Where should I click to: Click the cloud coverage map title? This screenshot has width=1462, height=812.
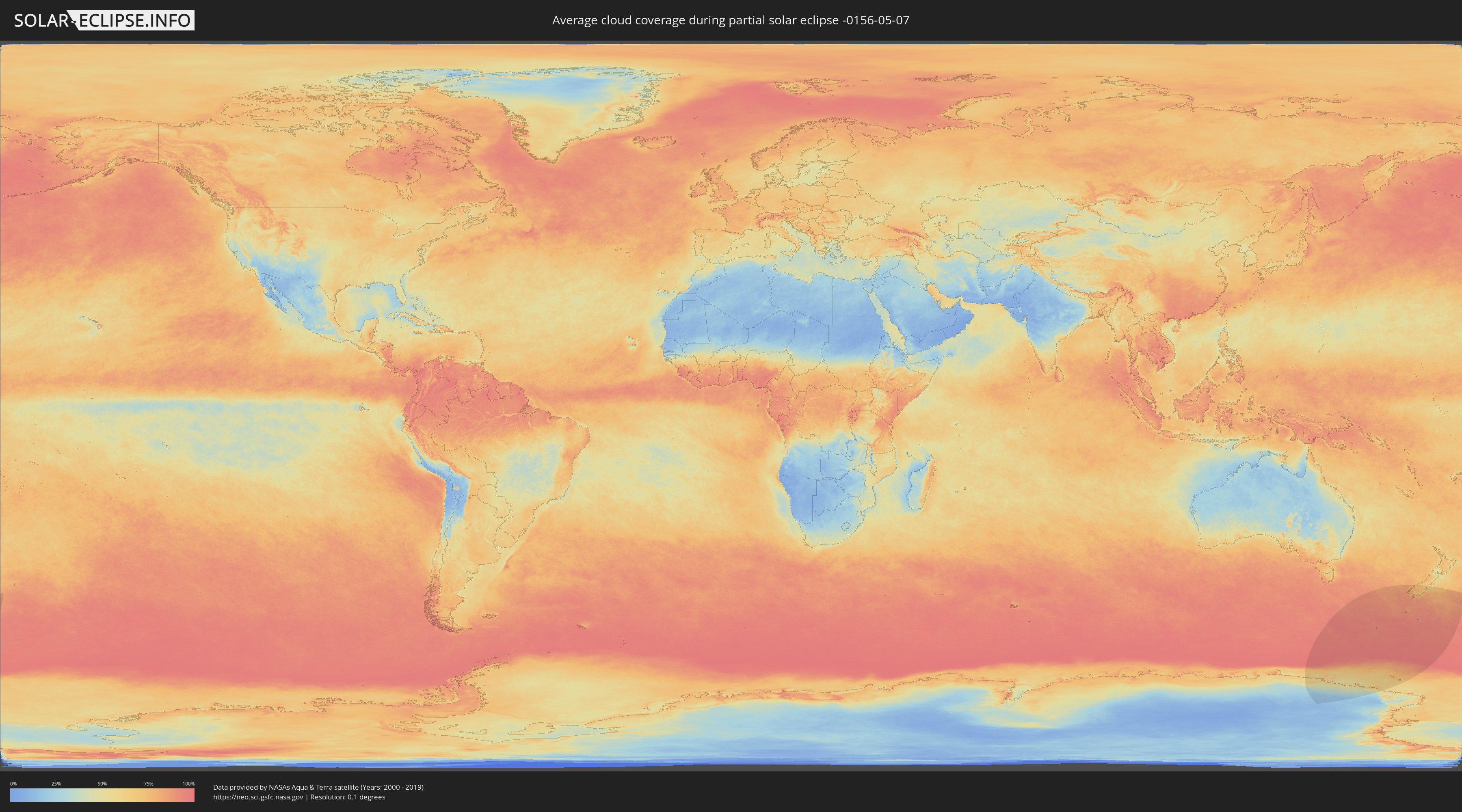(x=731, y=20)
